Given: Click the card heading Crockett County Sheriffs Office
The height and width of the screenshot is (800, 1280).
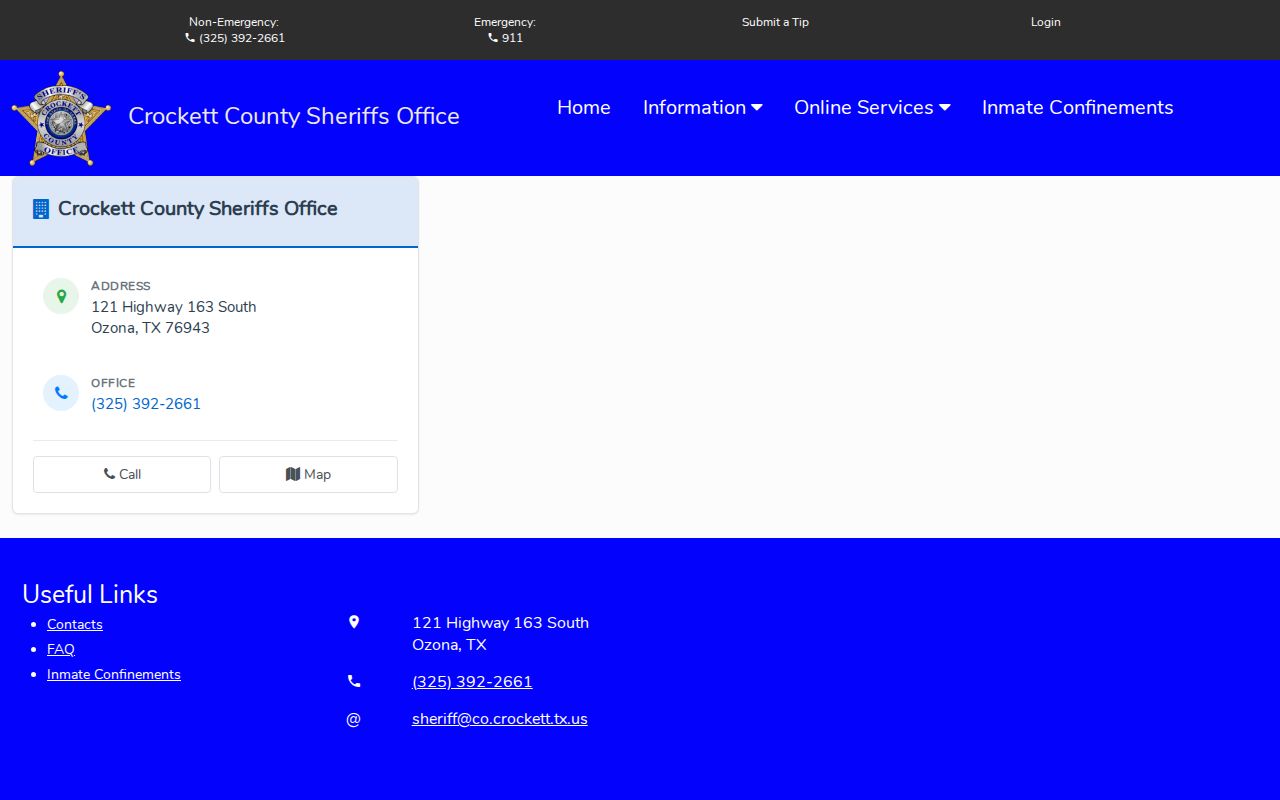Looking at the screenshot, I should pos(198,208).
